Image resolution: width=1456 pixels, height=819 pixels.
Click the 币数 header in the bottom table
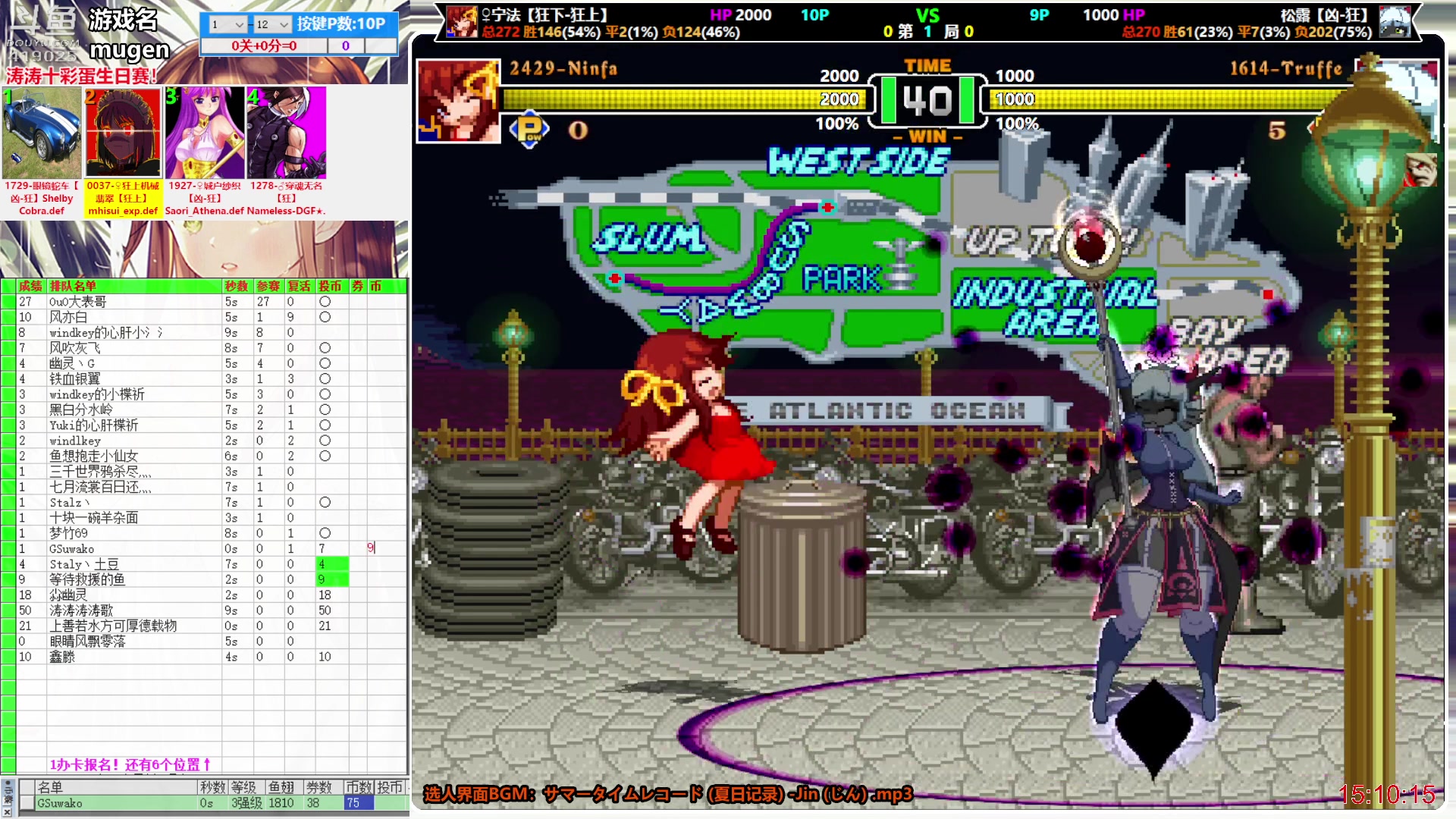click(x=358, y=787)
